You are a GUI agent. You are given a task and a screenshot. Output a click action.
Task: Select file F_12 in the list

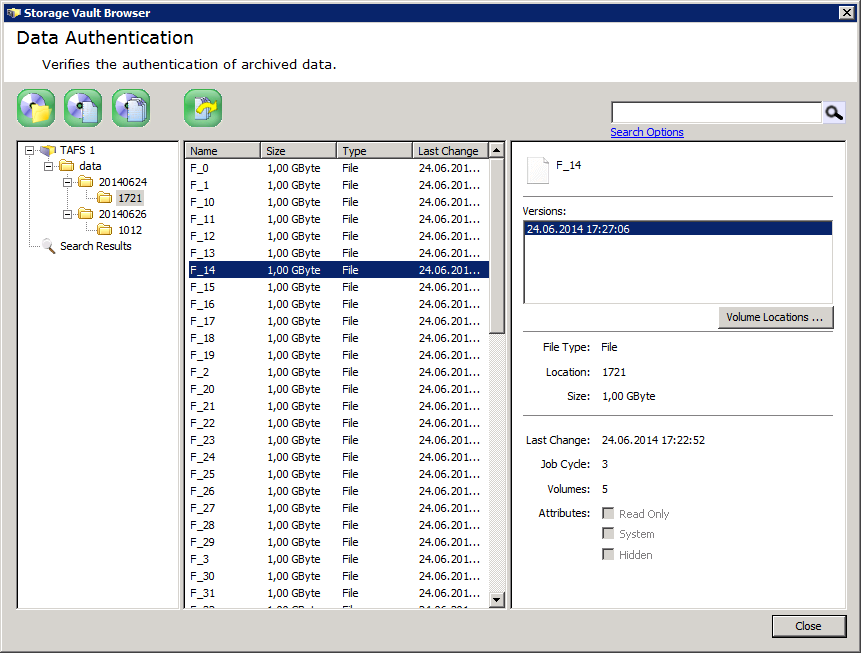click(337, 236)
